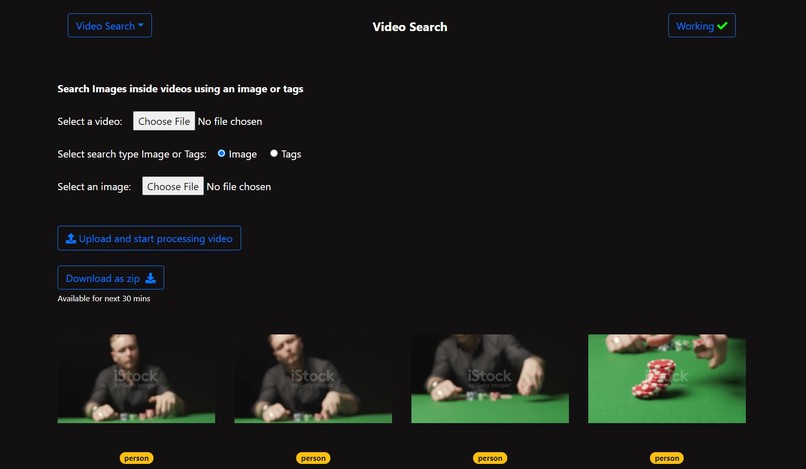Open third thumbnail of hands on table

tap(490, 378)
